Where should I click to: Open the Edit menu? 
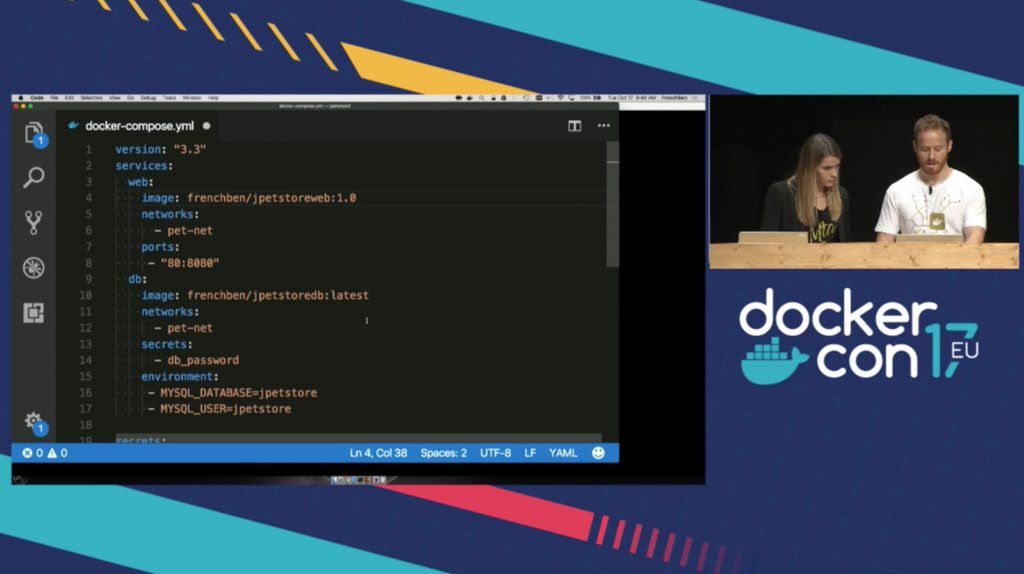tap(69, 98)
